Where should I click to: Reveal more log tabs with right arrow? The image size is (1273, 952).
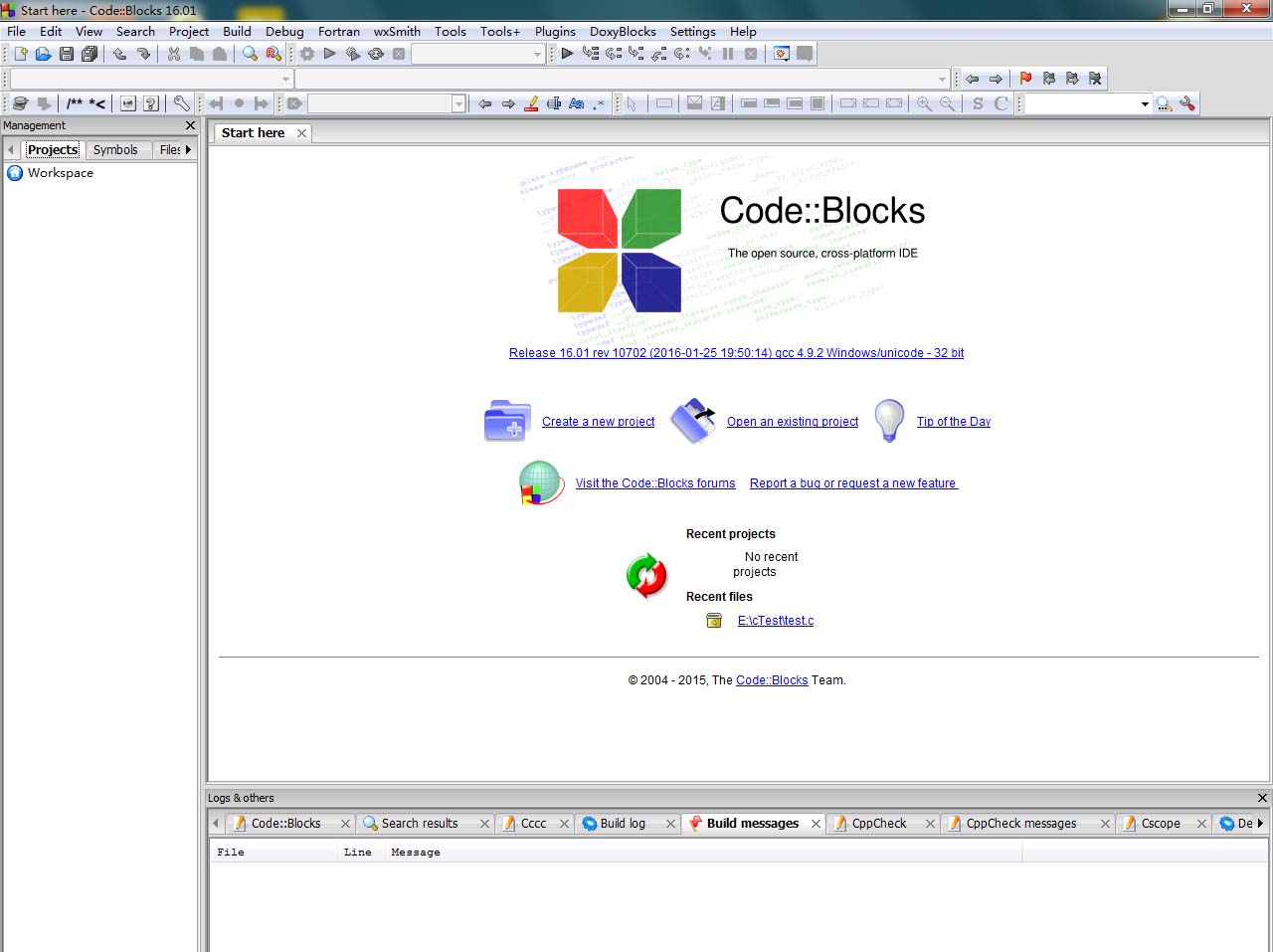pos(1260,824)
